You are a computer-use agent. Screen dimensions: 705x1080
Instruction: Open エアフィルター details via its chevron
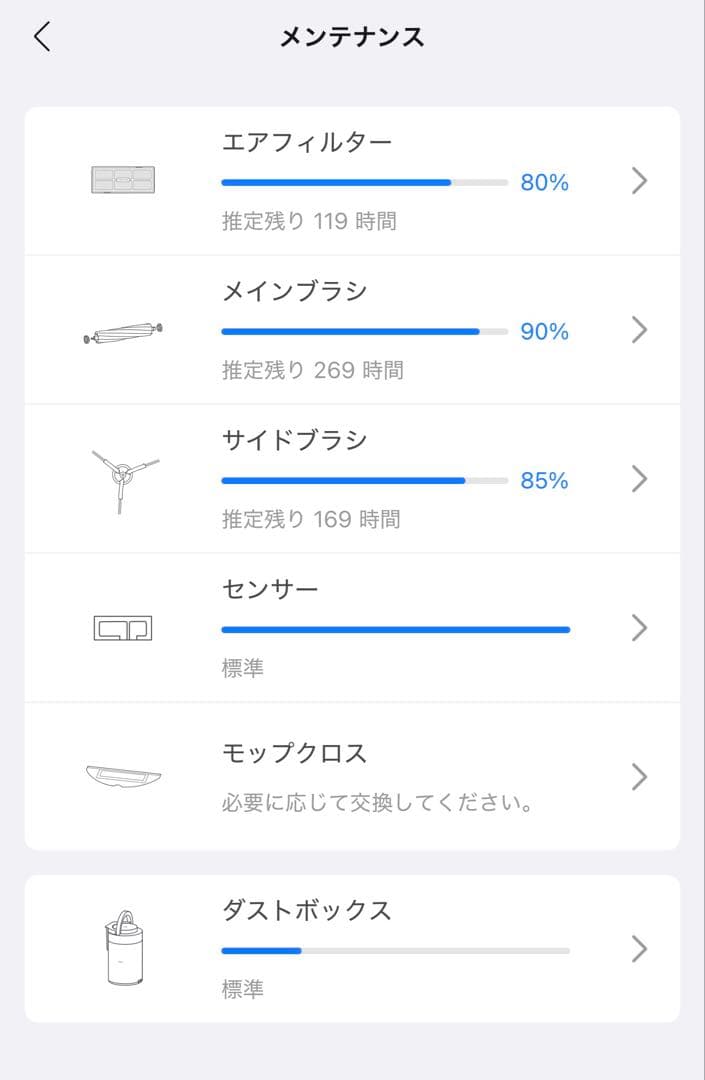(x=639, y=181)
